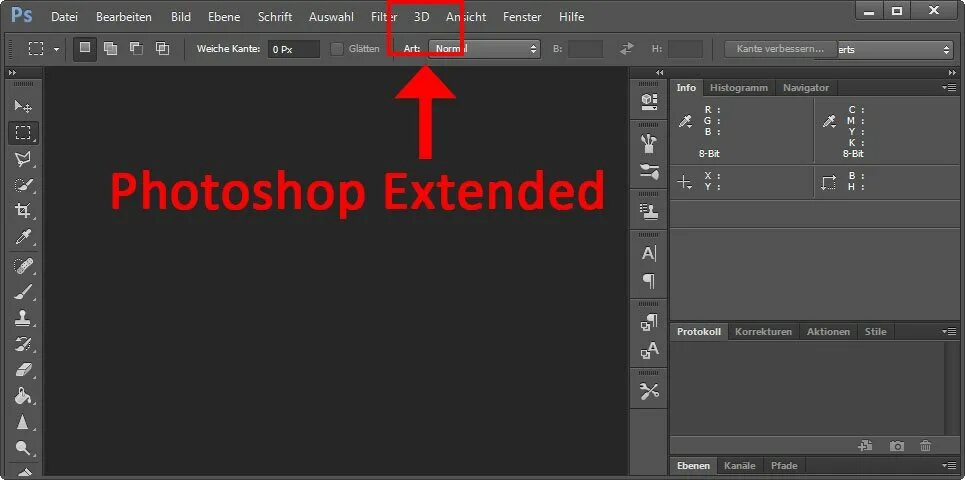
Task: Click the trash icon in Protokoll panel
Action: (926, 446)
